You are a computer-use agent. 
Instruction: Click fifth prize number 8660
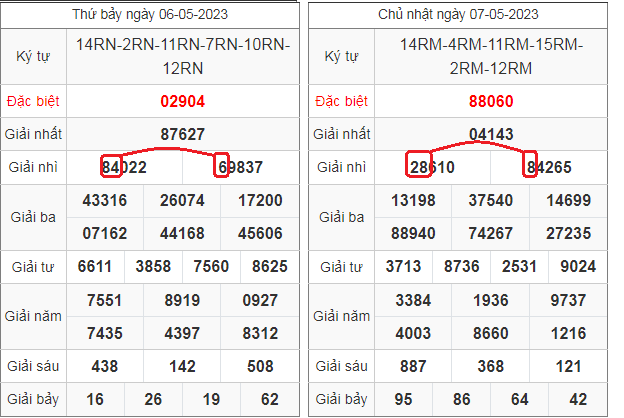tap(492, 332)
